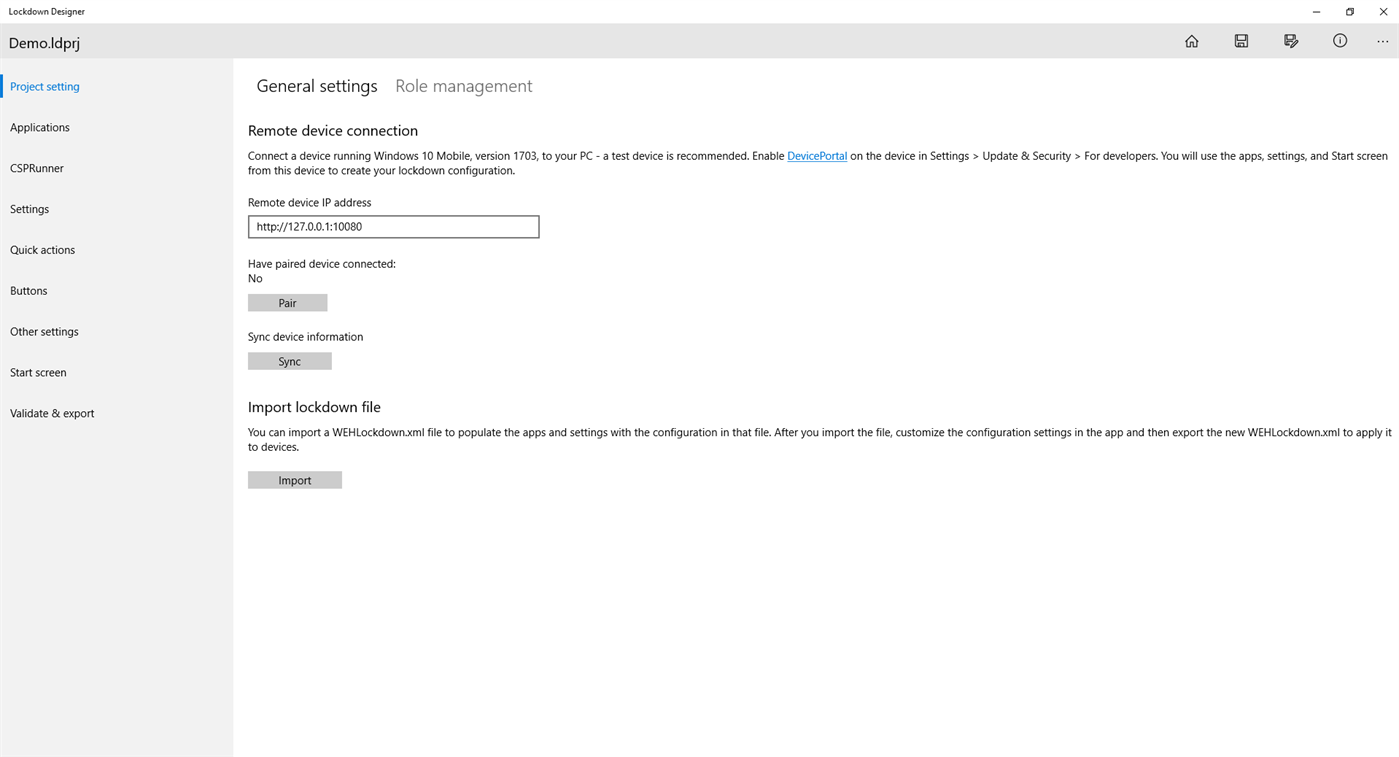Click Import to import a lockdown file
The image size is (1399, 757).
(x=294, y=479)
